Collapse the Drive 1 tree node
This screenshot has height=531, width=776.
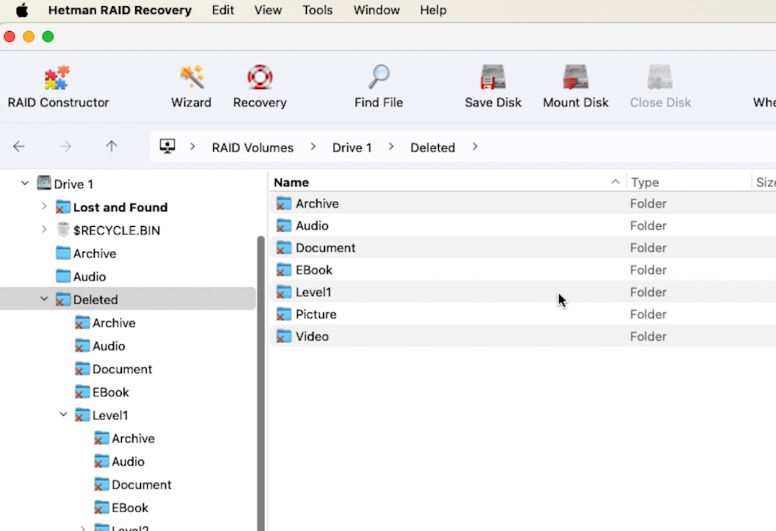(25, 184)
